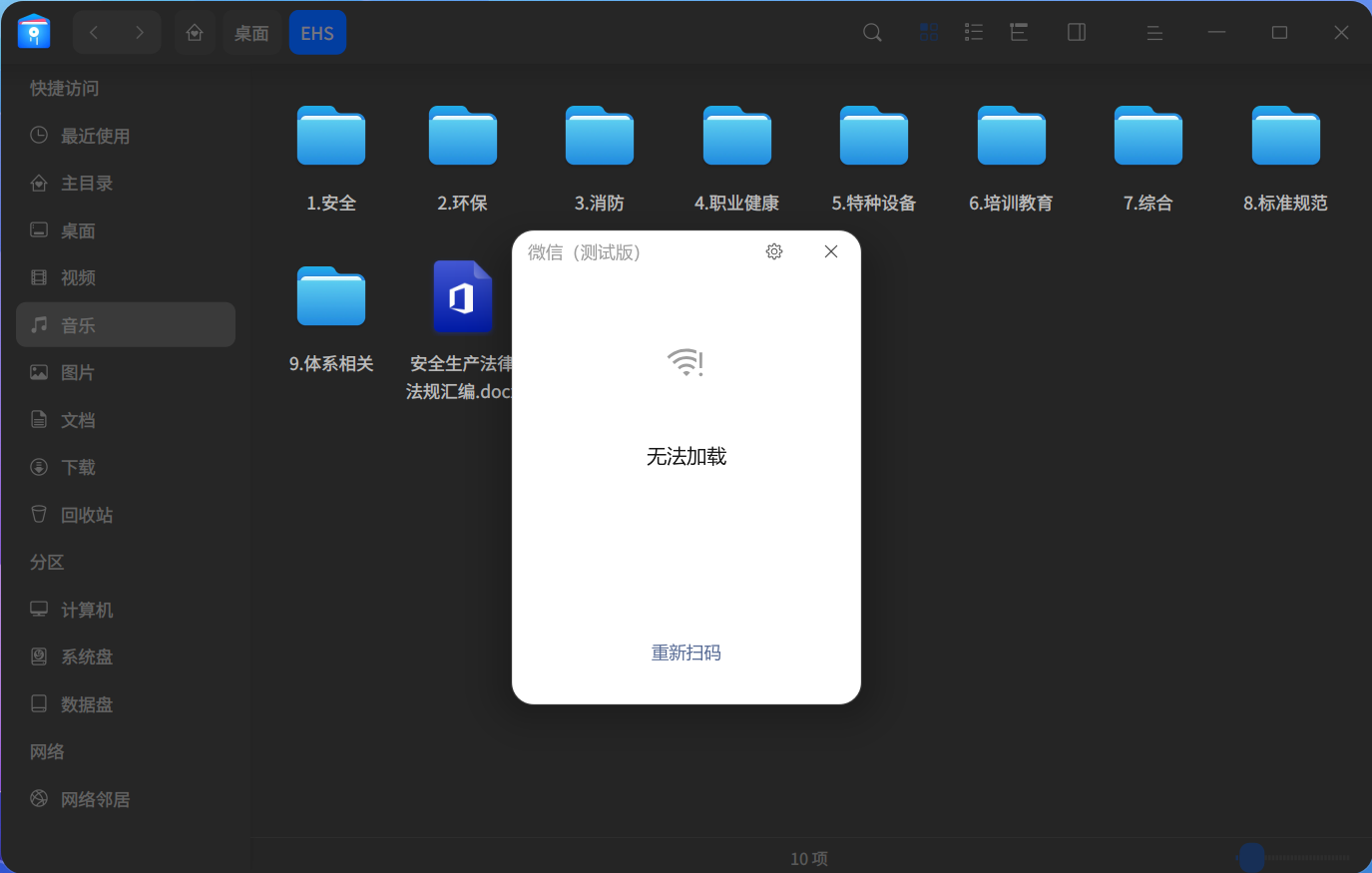Click the EHS breadcrumb segment

[317, 33]
